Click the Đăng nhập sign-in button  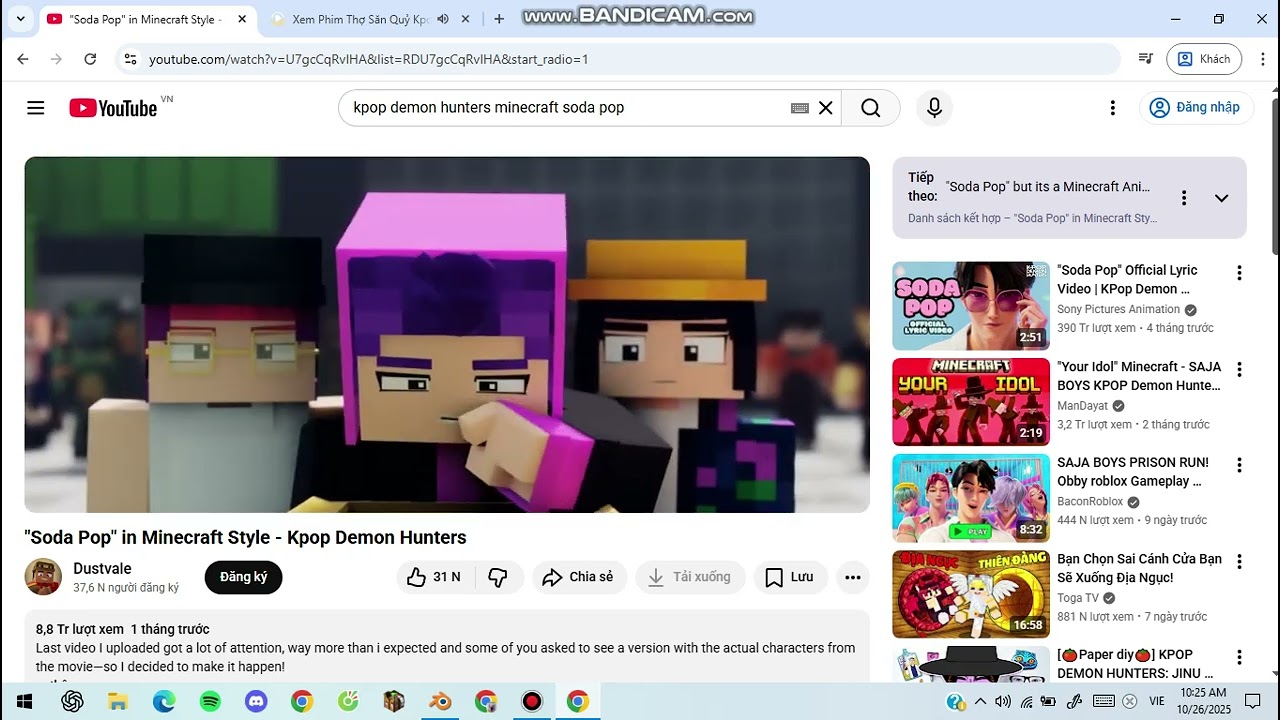(x=1196, y=108)
